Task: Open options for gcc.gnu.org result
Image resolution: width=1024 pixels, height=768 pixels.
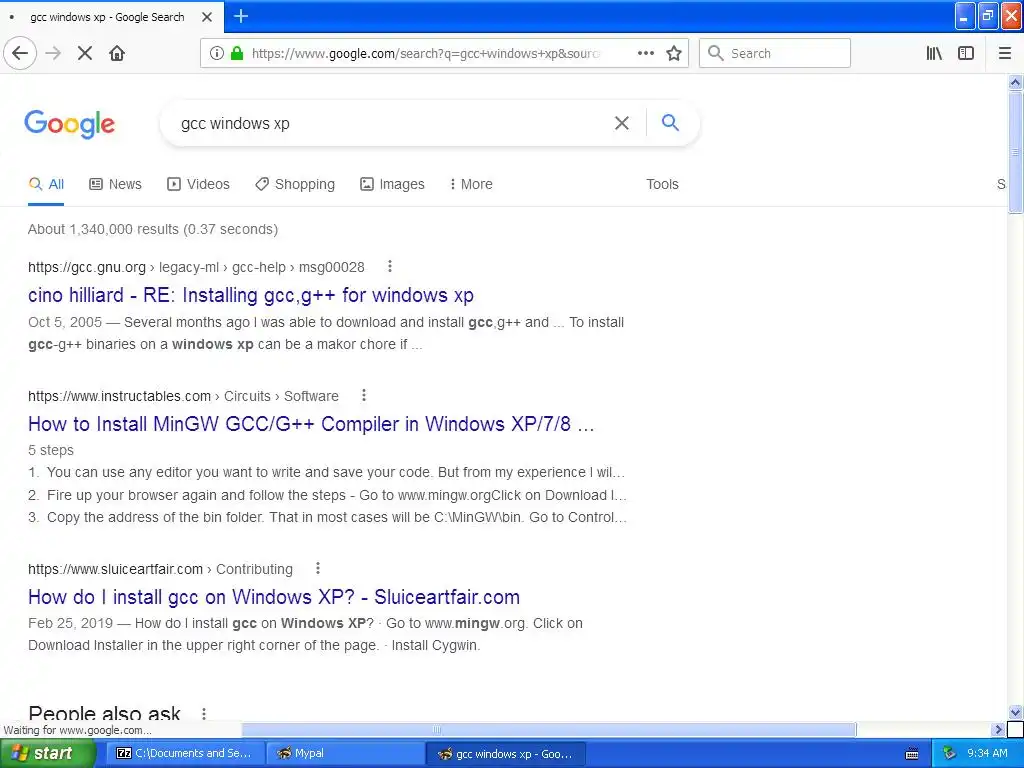Action: [390, 266]
